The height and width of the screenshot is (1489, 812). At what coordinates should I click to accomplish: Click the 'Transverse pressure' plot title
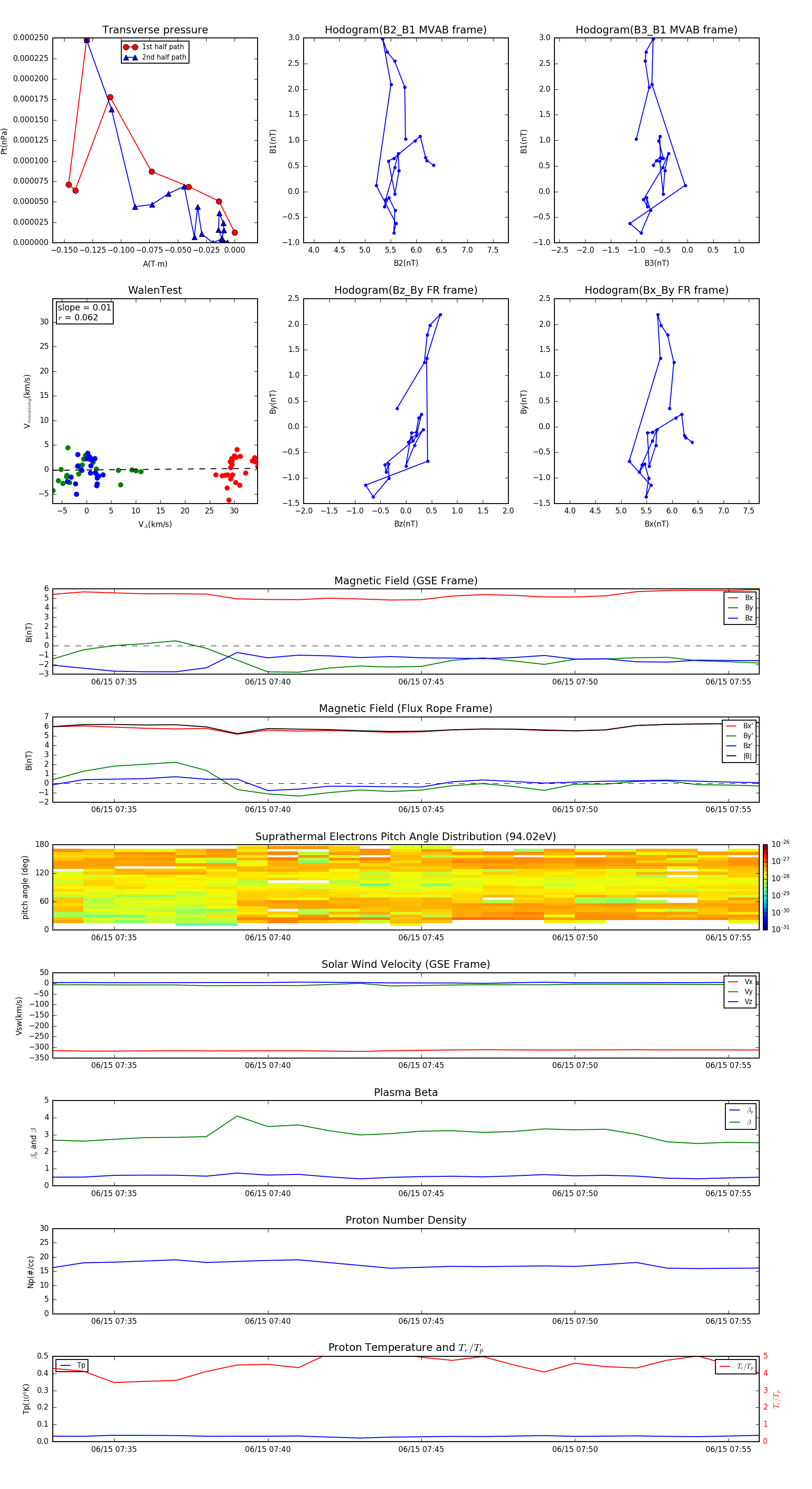[155, 30]
